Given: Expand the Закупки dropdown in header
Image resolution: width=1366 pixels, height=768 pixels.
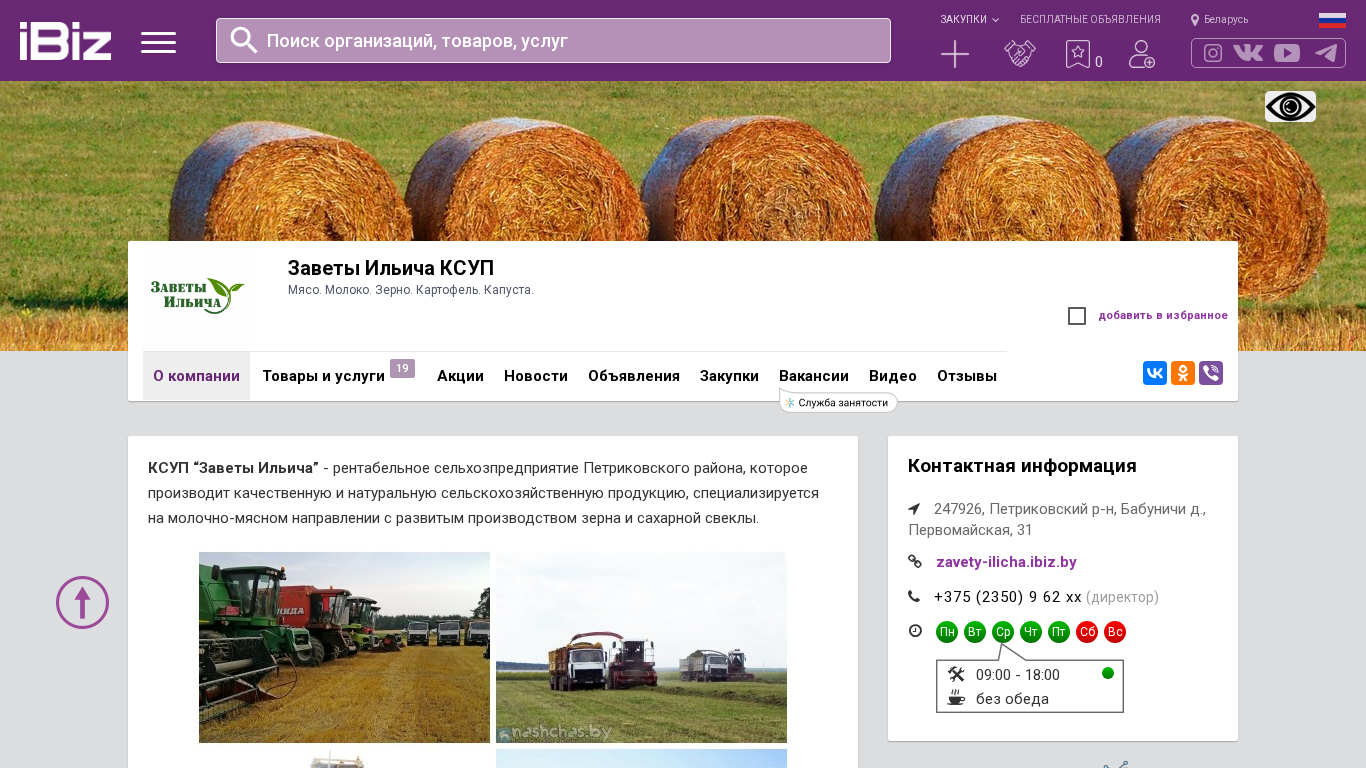Looking at the screenshot, I should pos(969,20).
